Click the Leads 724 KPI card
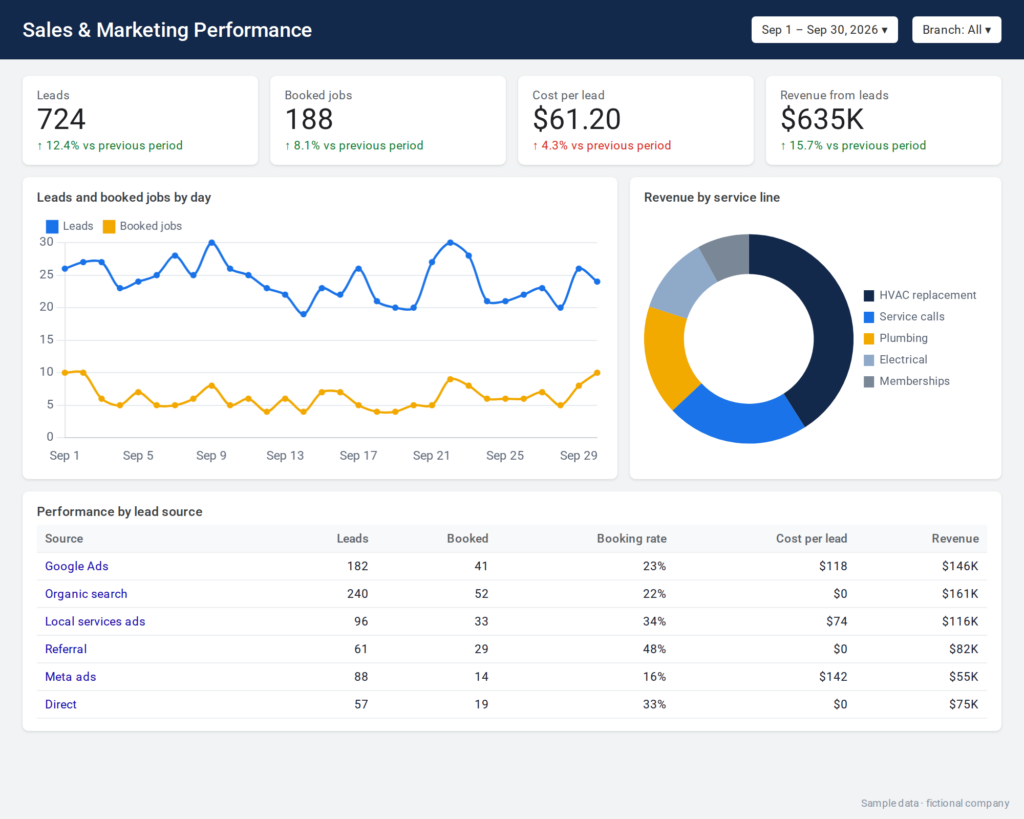Image resolution: width=1024 pixels, height=819 pixels. (140, 120)
